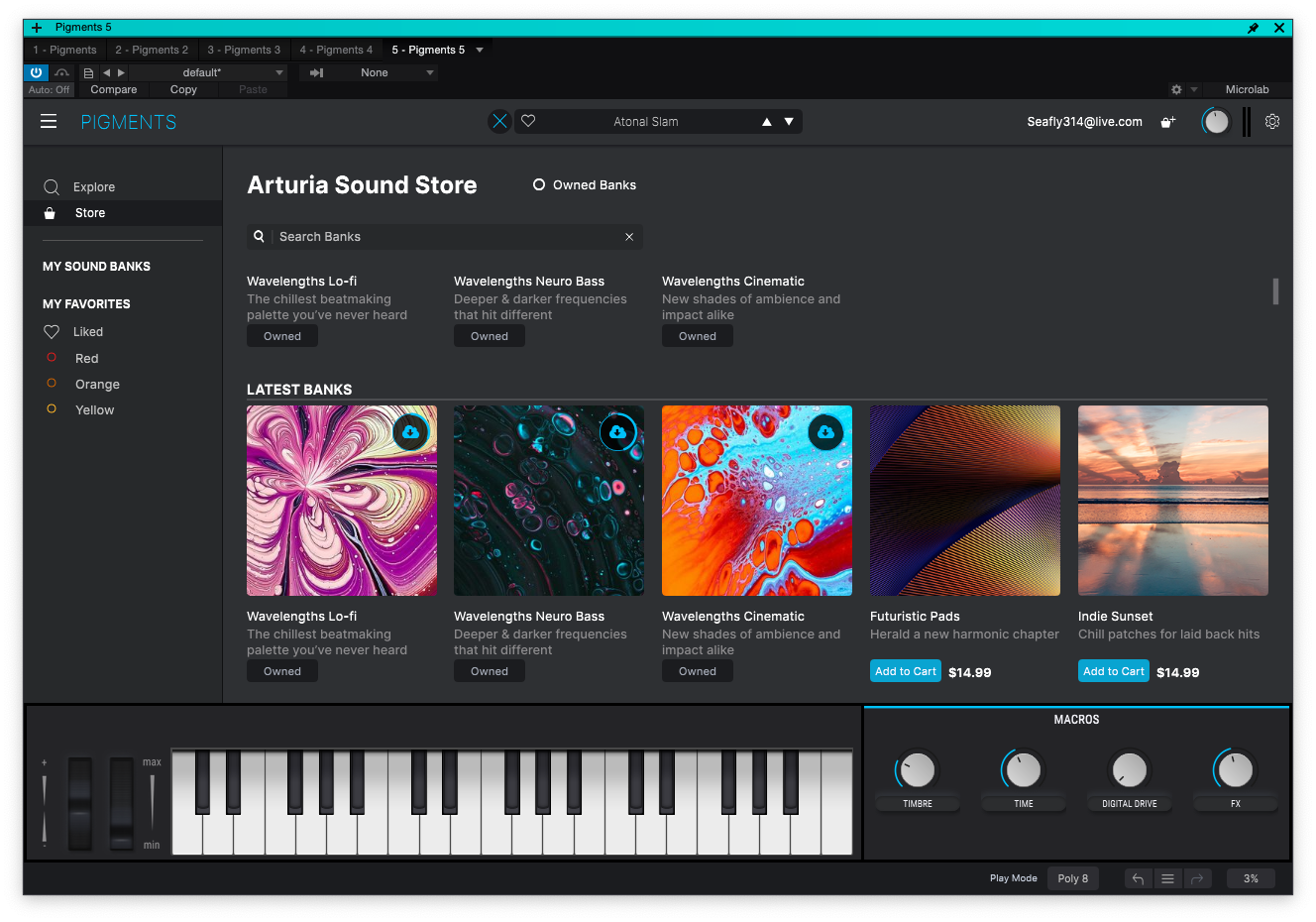Click the master volume knob in header
This screenshot has width=1316, height=922.
[1216, 121]
